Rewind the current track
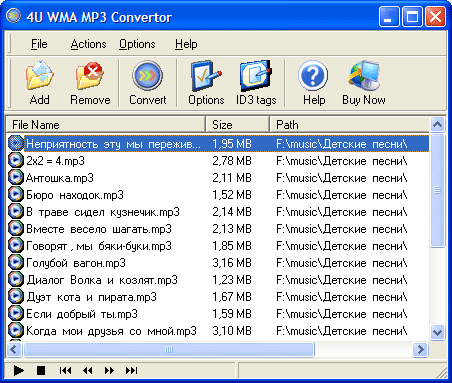452x383 pixels. (x=88, y=370)
